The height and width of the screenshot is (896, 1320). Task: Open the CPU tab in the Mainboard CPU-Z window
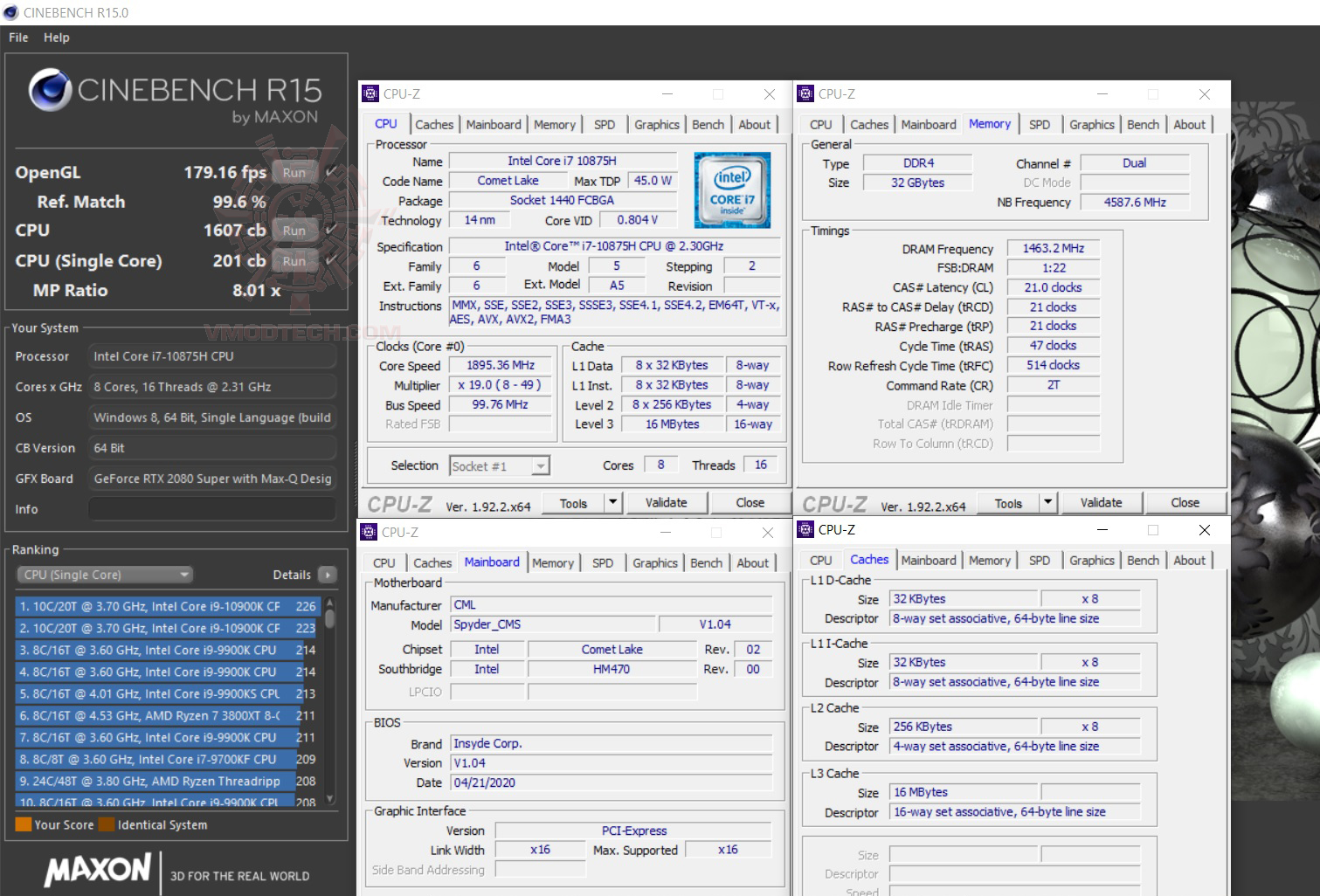384,563
